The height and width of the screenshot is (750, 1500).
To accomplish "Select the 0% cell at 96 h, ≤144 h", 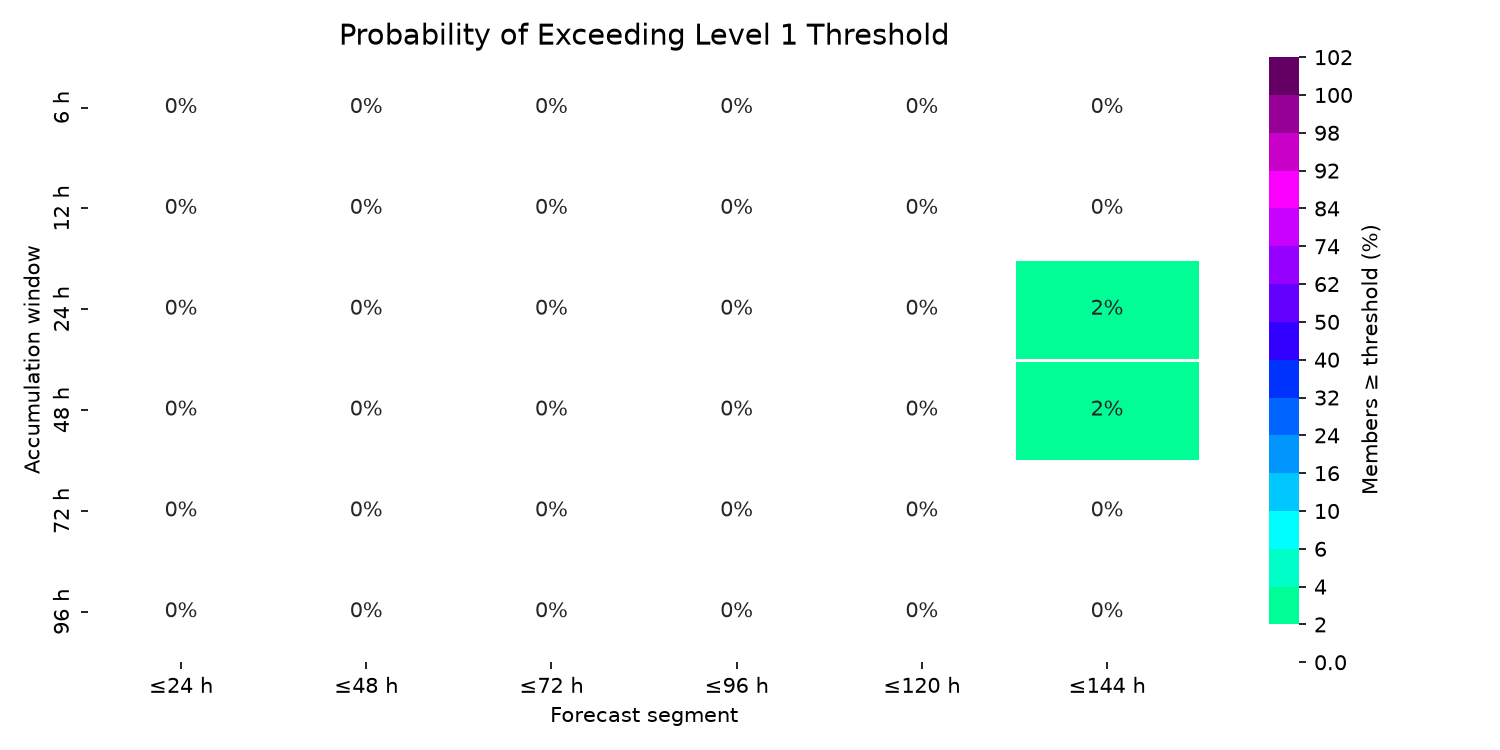I will [1107, 611].
